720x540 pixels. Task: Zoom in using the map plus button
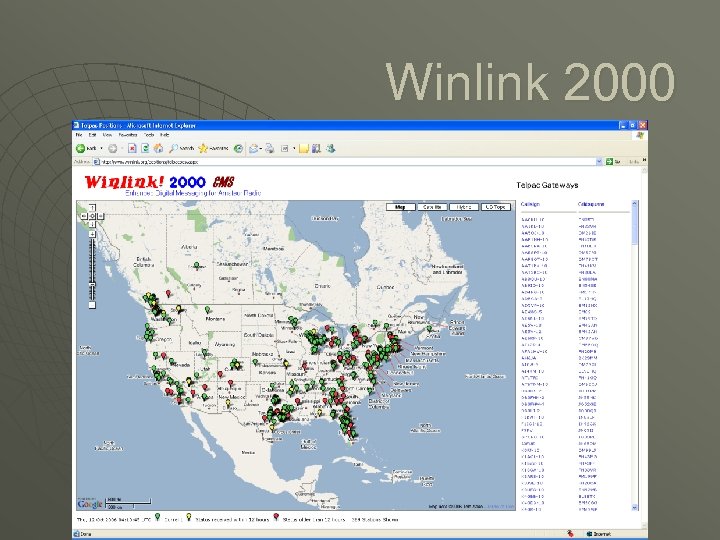pyautogui.click(x=92, y=234)
